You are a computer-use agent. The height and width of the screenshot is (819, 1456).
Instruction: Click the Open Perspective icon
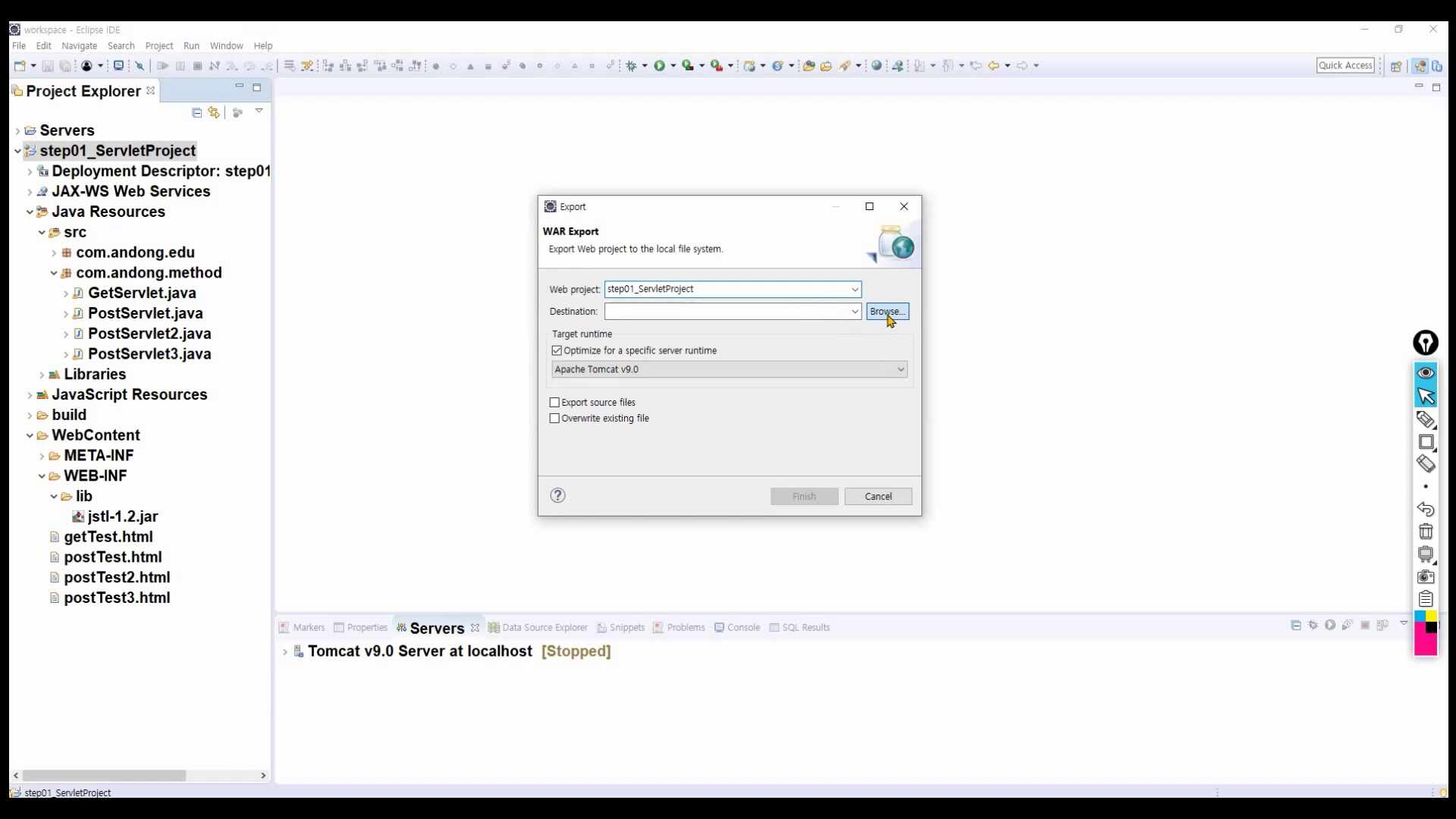pos(1396,66)
